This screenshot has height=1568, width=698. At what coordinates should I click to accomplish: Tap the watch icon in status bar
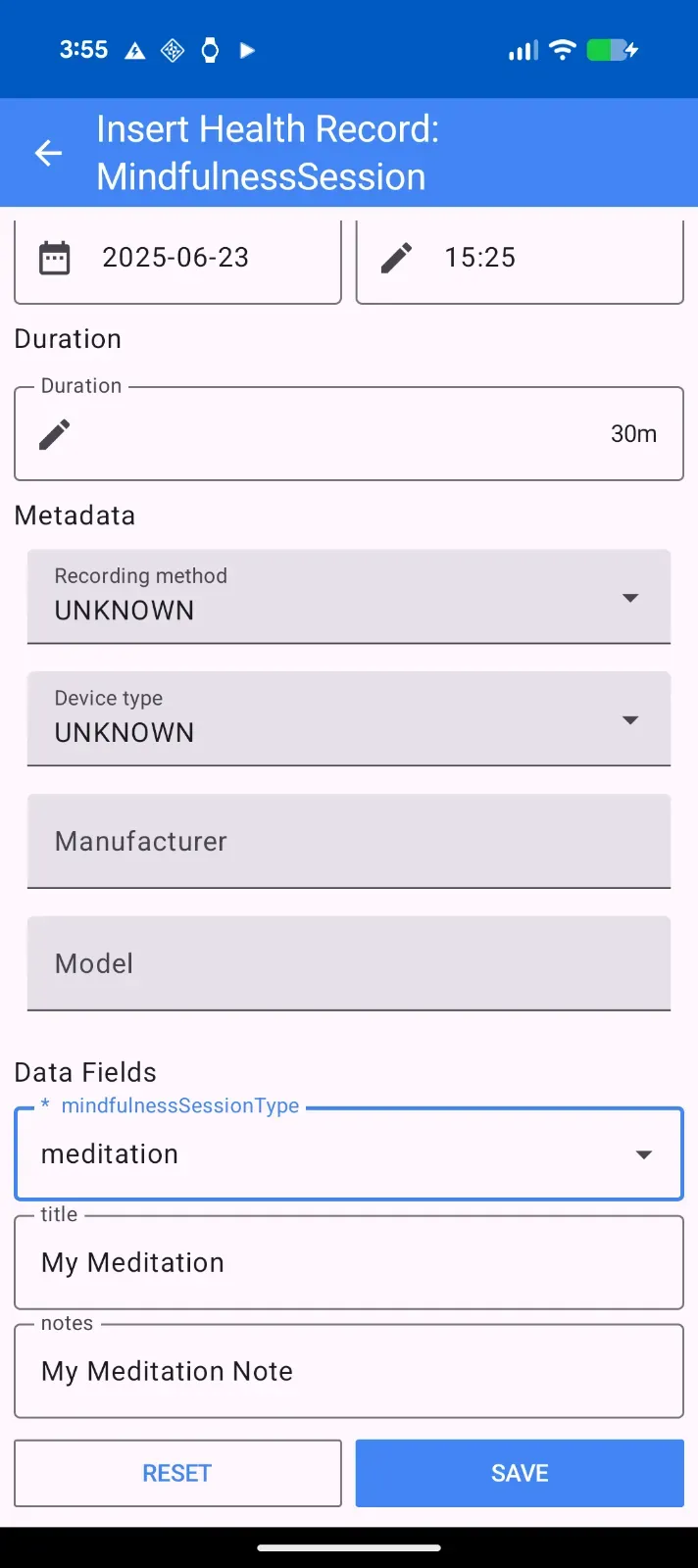coord(210,50)
